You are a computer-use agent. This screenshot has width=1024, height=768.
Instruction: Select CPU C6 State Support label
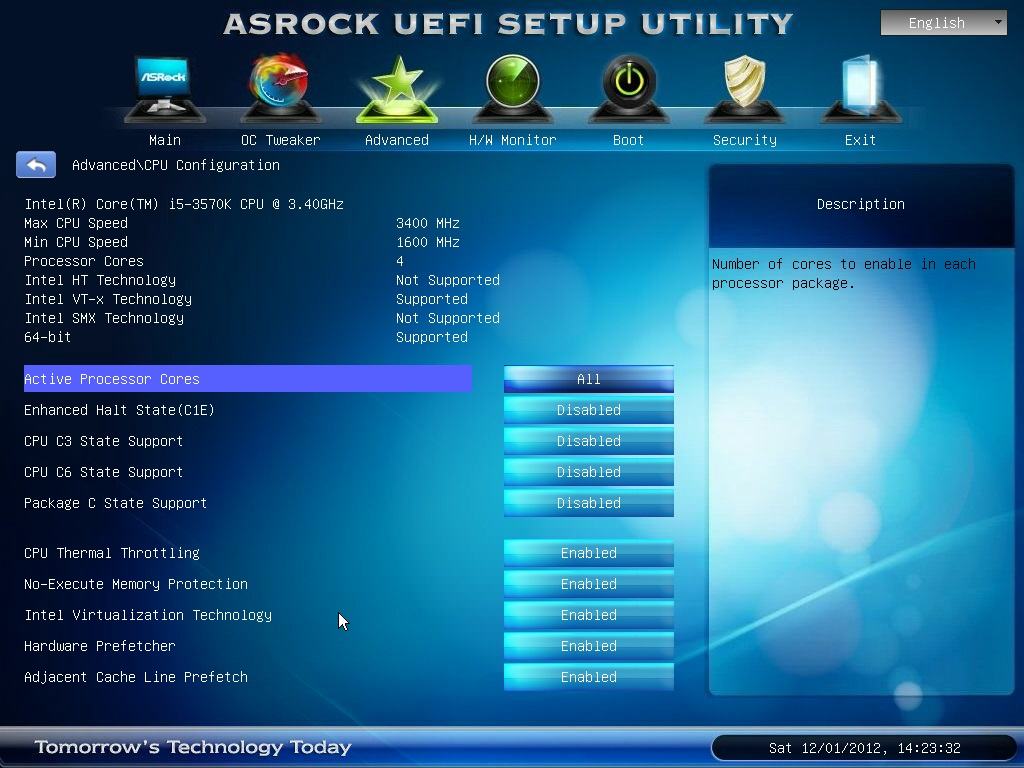click(x=103, y=472)
